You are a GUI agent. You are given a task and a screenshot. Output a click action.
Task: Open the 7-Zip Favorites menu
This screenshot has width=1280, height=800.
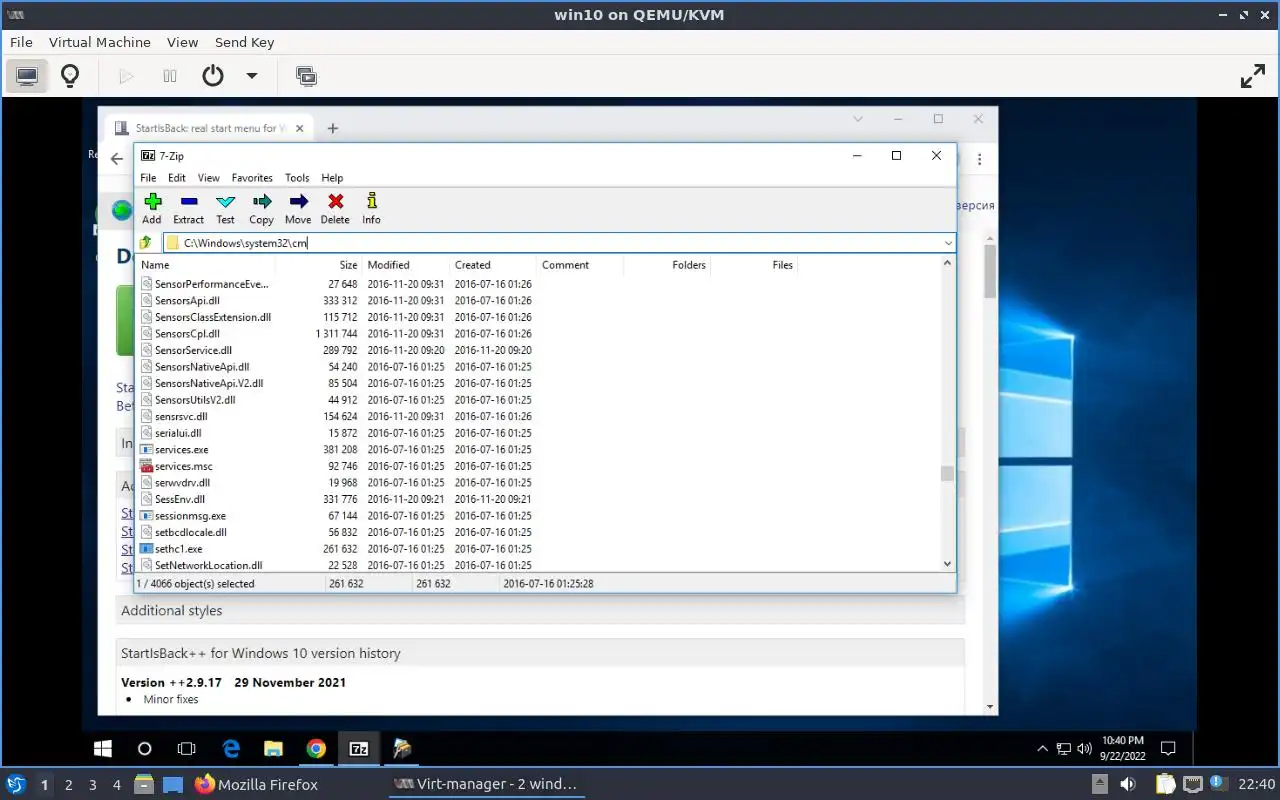[x=252, y=178]
